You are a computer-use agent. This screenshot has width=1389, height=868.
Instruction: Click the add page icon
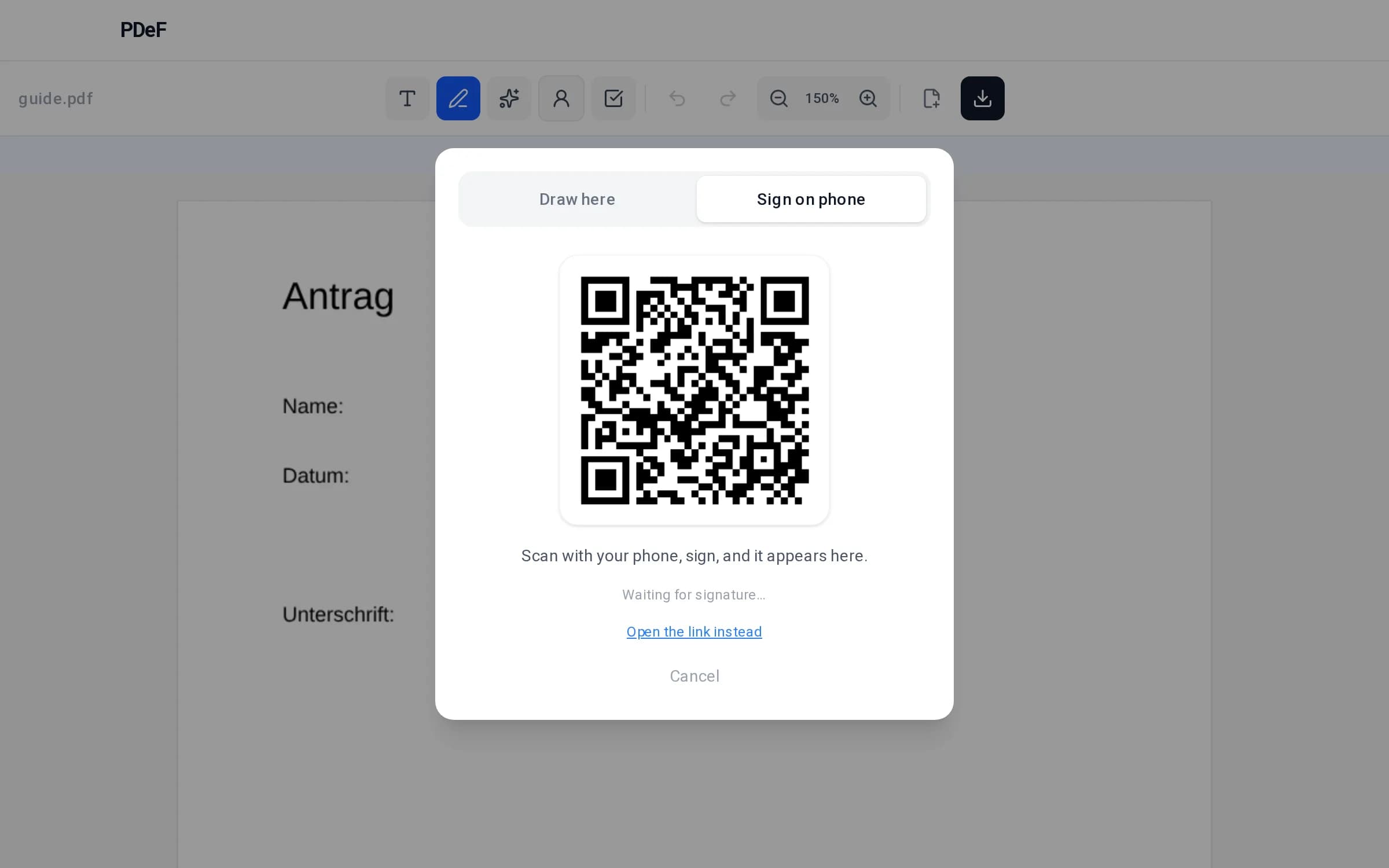931,98
